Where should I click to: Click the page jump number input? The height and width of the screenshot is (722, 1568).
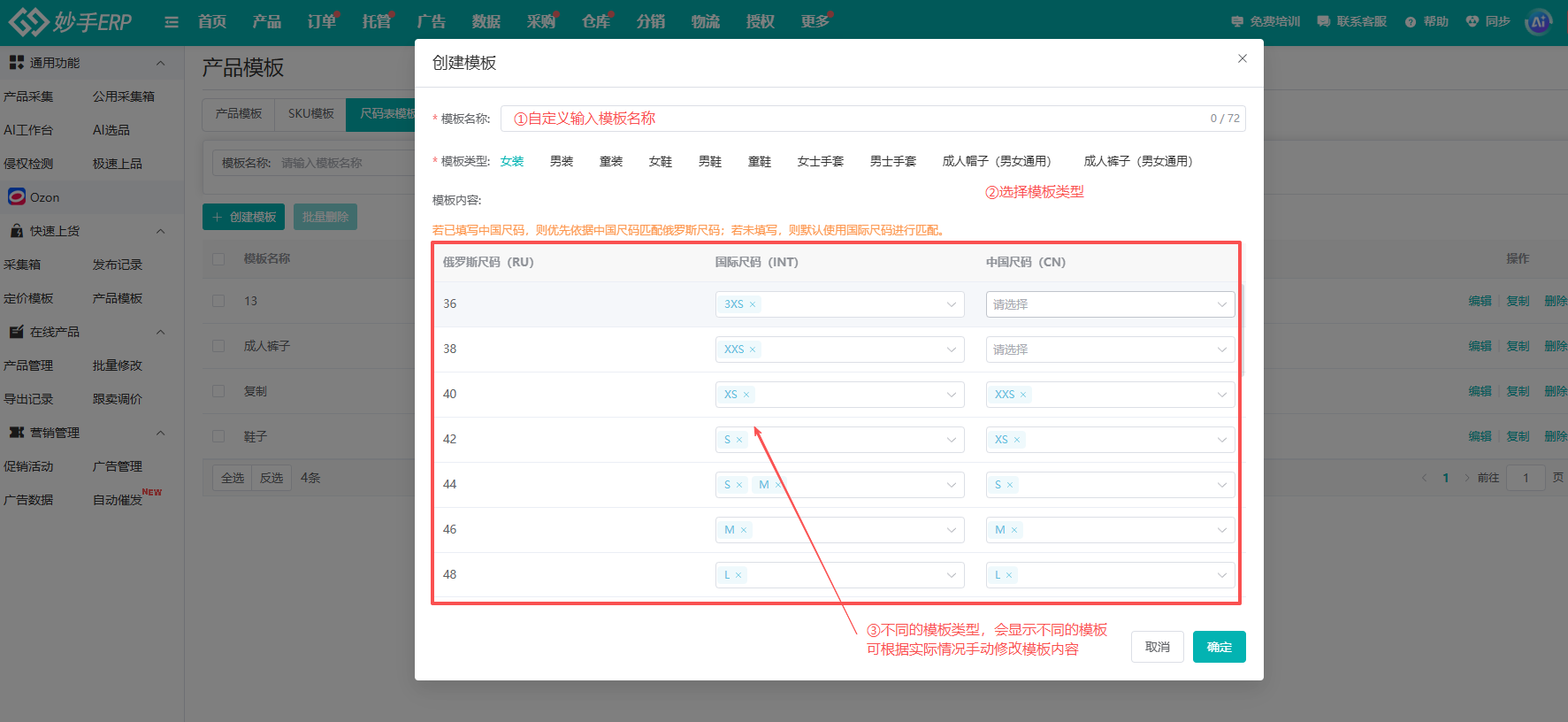point(1526,478)
